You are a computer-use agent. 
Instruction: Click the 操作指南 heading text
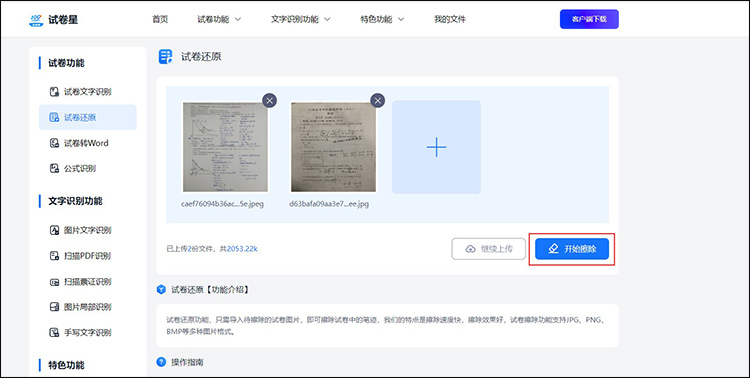click(x=188, y=362)
